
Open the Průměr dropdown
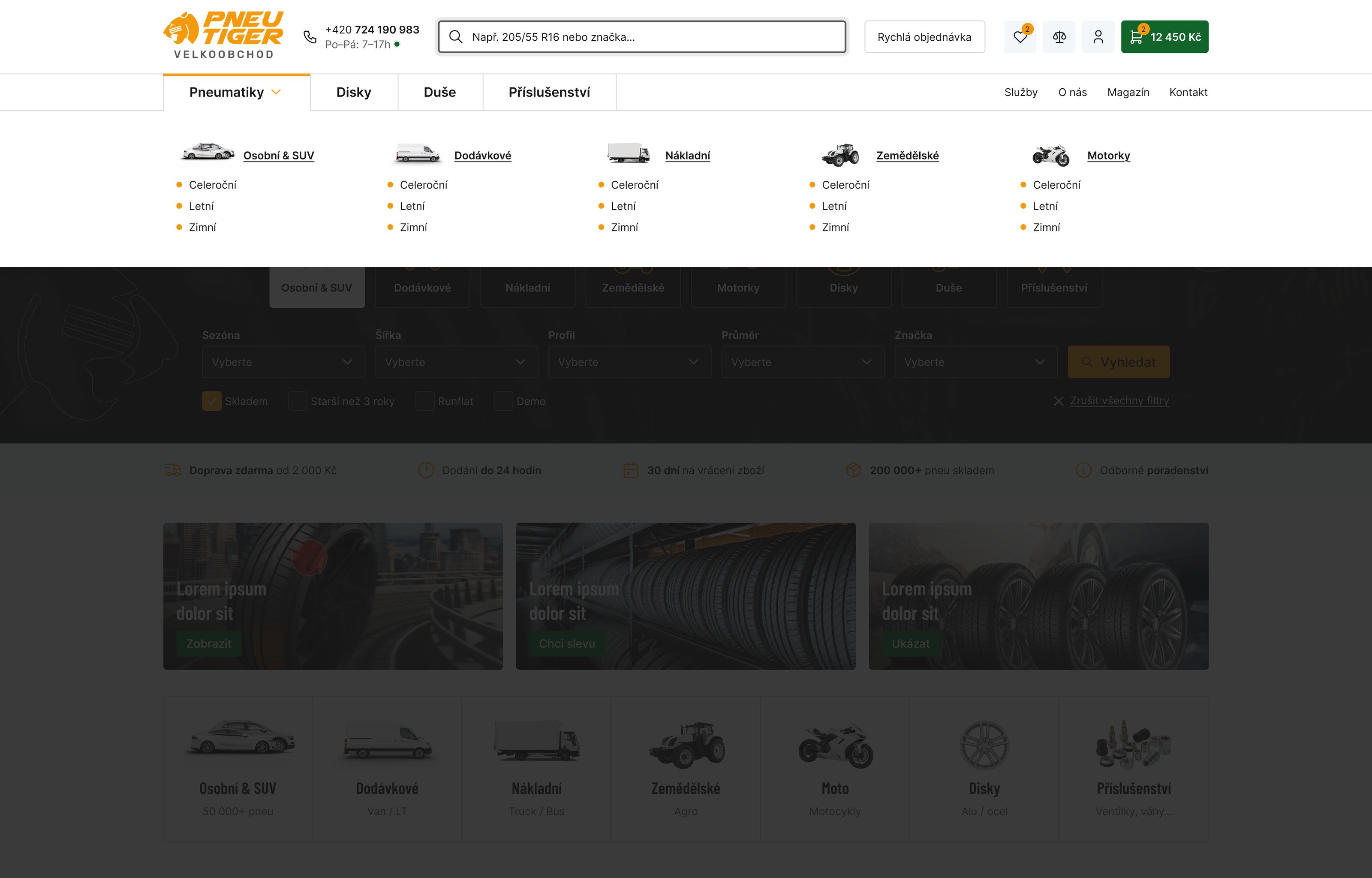[803, 362]
